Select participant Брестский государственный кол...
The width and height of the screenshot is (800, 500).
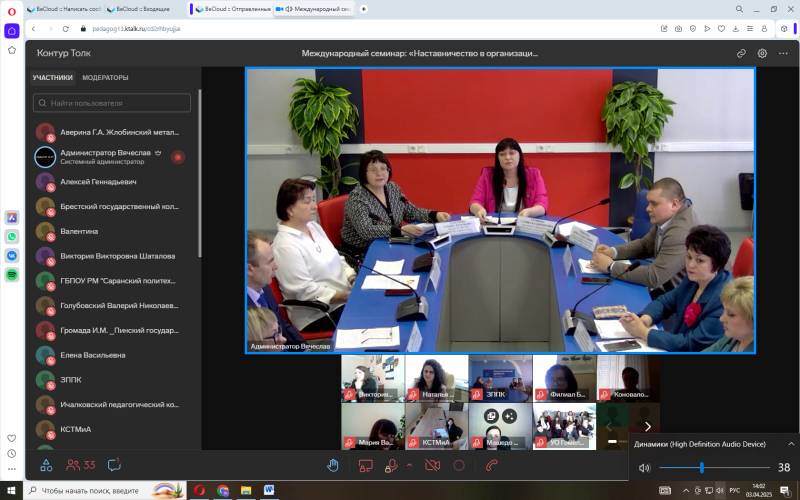click(x=112, y=207)
